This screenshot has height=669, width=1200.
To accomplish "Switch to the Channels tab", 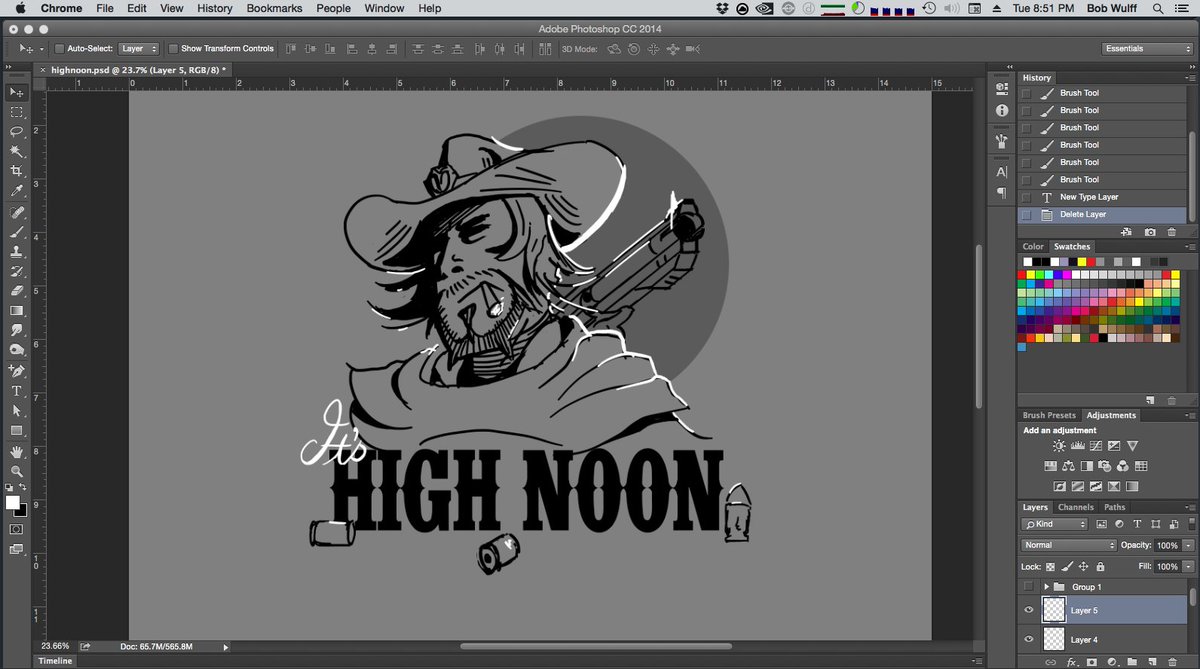I will pos(1076,507).
